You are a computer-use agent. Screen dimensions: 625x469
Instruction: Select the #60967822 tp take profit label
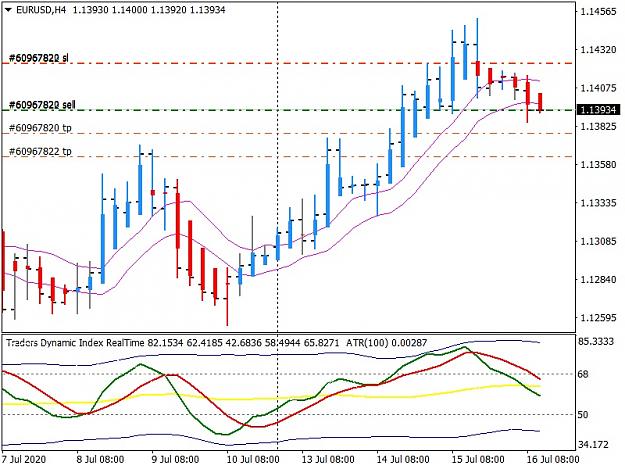[40, 151]
